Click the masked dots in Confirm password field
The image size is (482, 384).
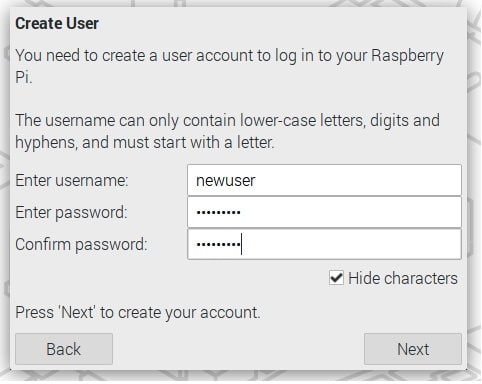pyautogui.click(x=218, y=244)
